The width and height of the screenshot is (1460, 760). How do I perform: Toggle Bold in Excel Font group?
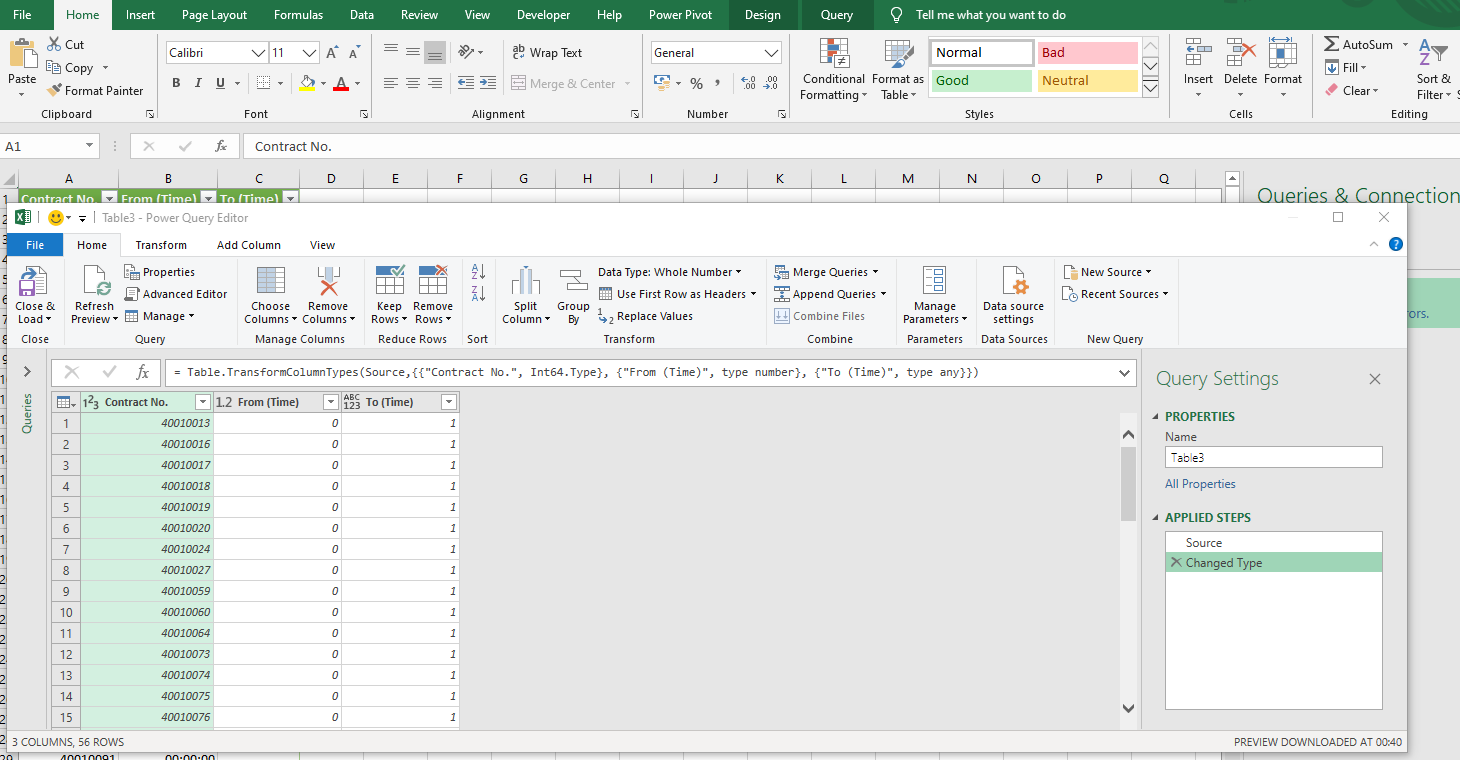(176, 83)
